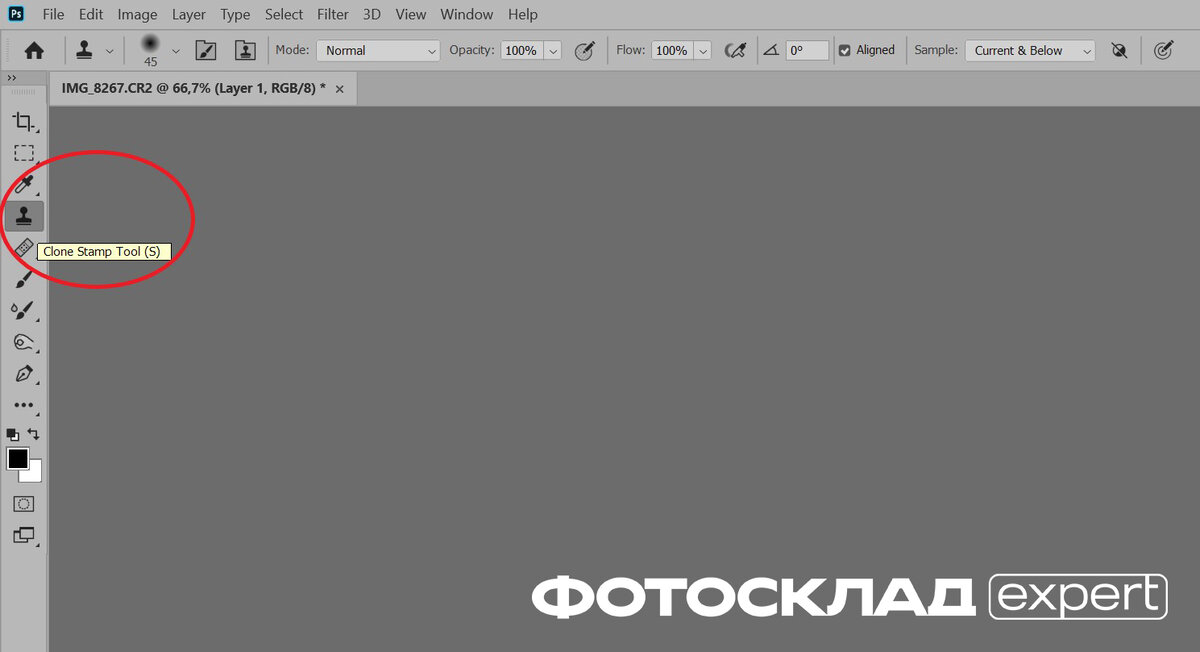
Task: Expand the toolbar double-arrow toggle
Action: tap(12, 78)
